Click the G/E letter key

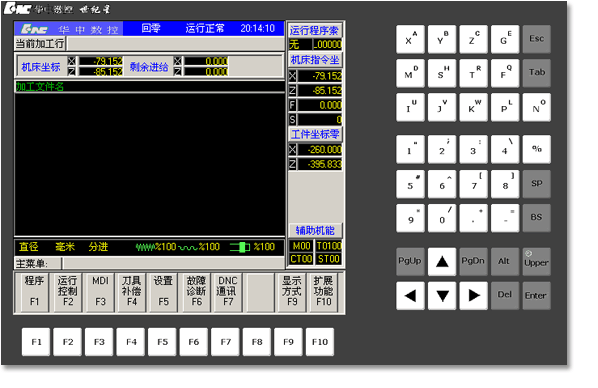[505, 39]
